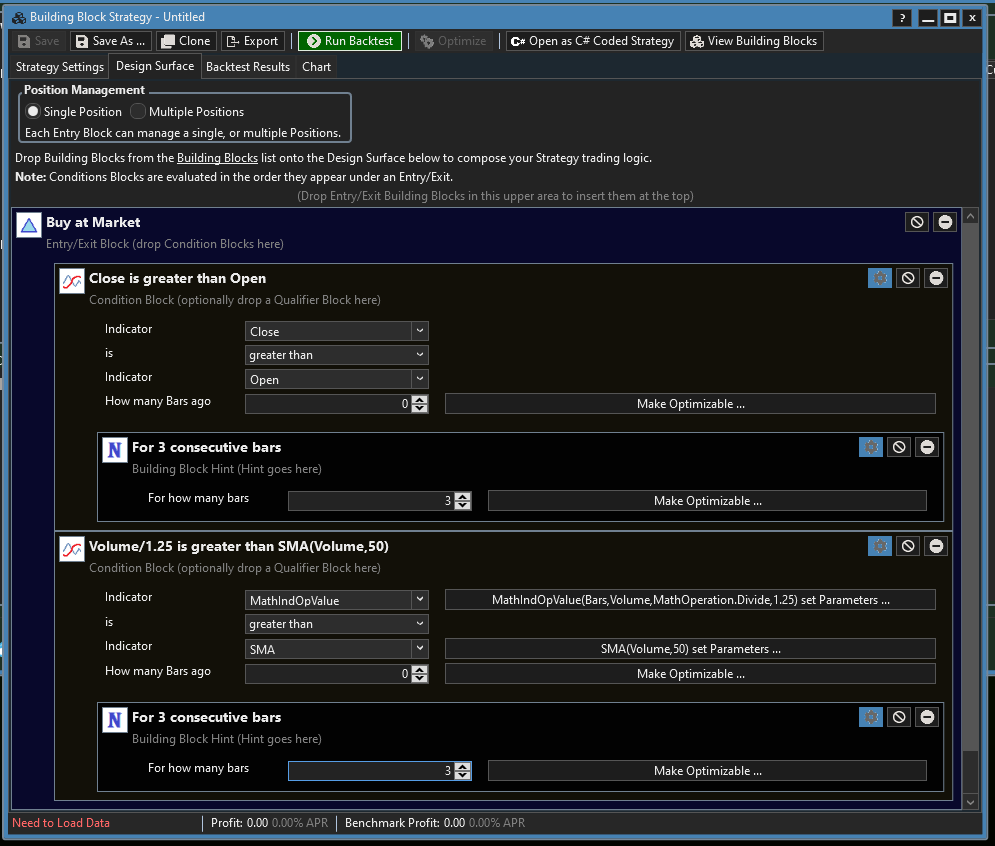The image size is (995, 846).
Task: Remove the Volume/1.25 condition block
Action: coord(936,546)
